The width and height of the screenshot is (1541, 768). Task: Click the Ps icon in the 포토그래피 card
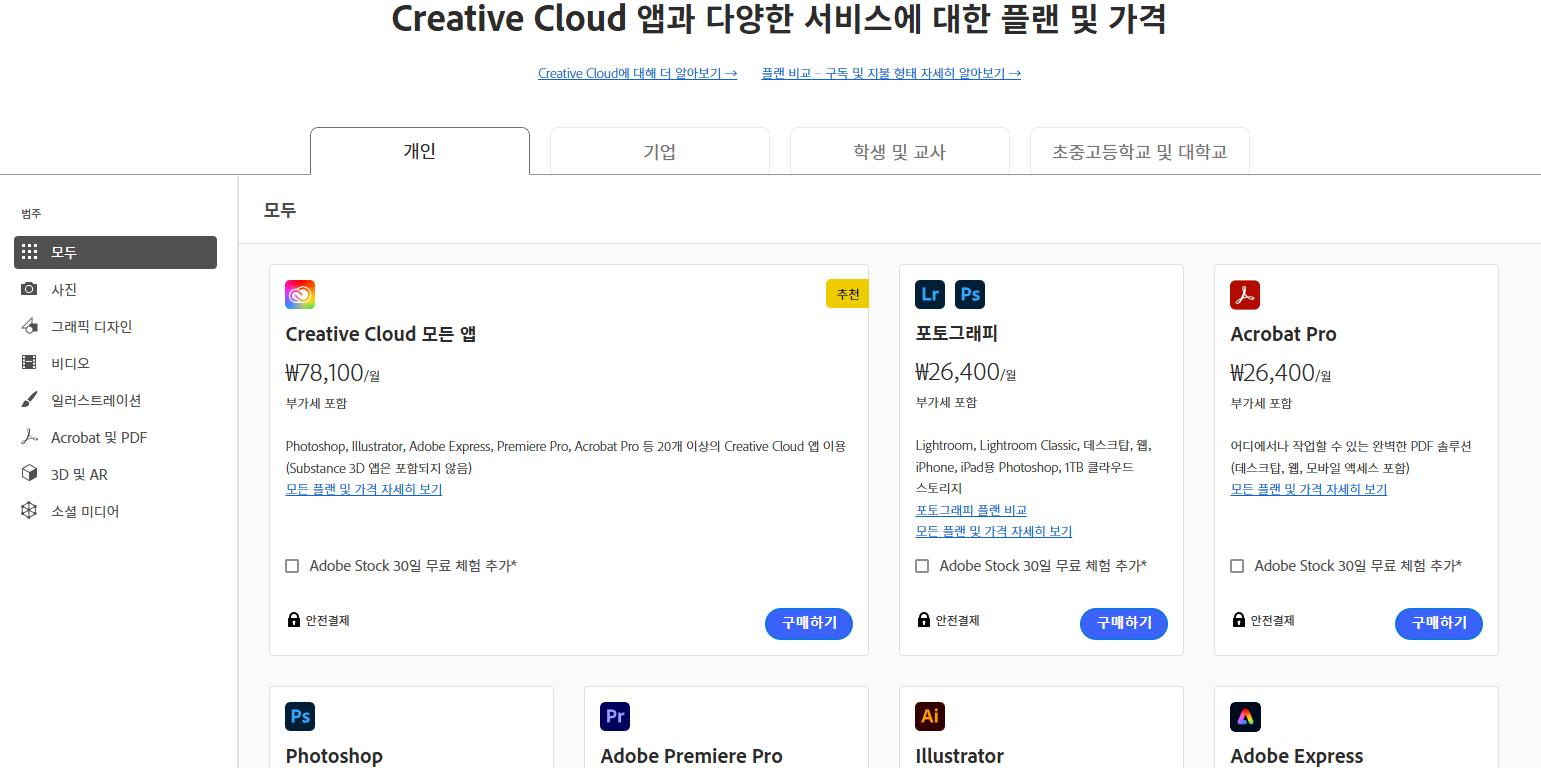coord(970,294)
